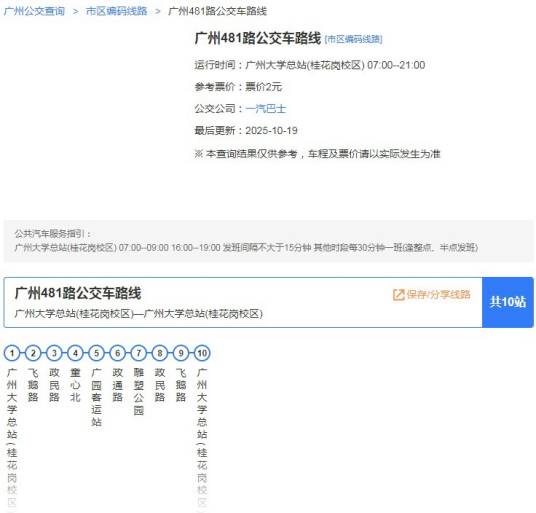Open the 政通路 stop name

(x=118, y=385)
